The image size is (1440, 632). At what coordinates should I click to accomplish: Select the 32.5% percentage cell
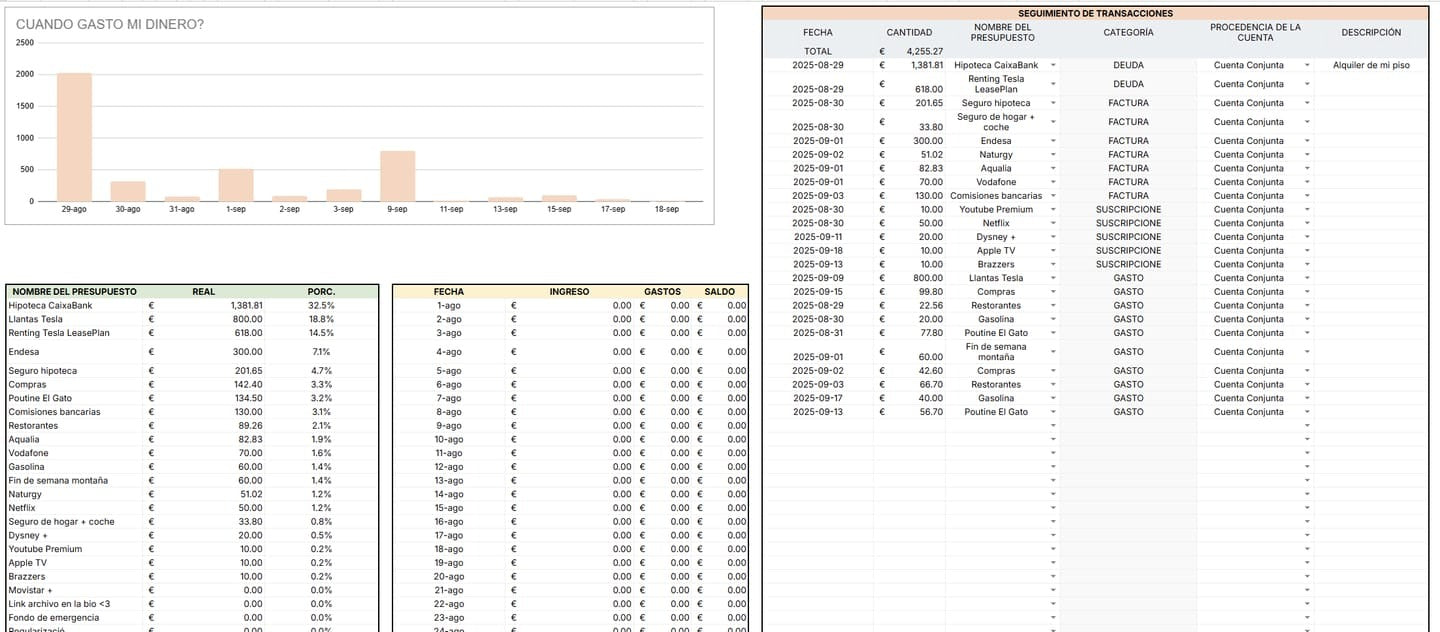[x=321, y=305]
